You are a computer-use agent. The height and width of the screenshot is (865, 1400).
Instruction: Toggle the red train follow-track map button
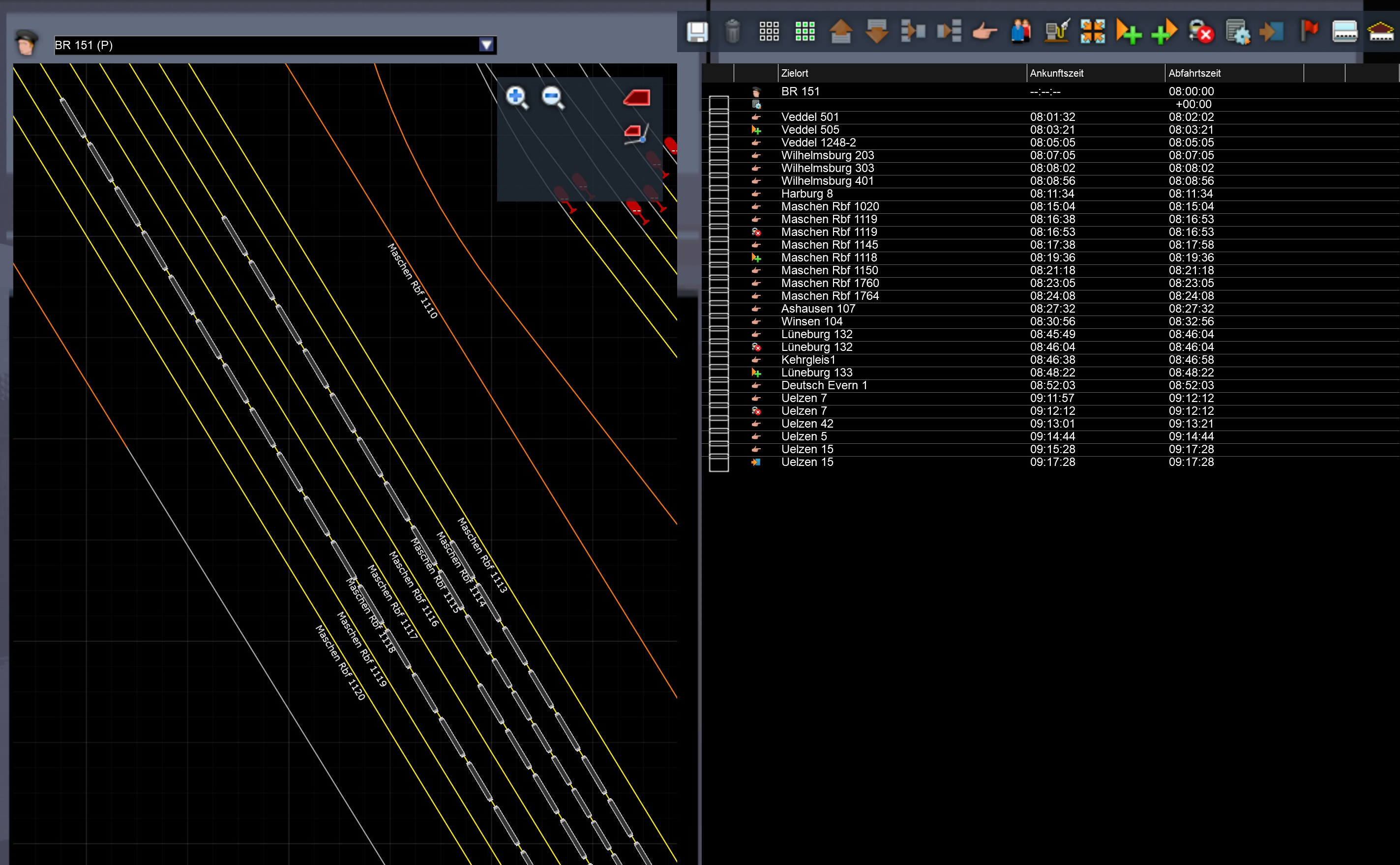click(x=636, y=133)
